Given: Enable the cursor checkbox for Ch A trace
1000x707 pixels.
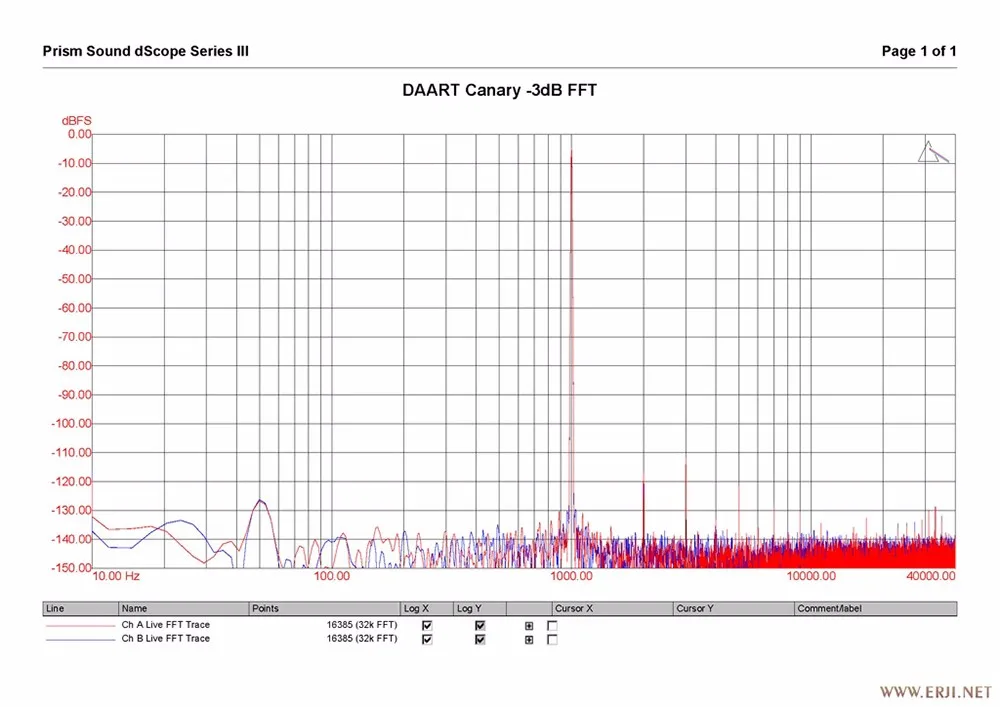Looking at the screenshot, I should (x=552, y=625).
